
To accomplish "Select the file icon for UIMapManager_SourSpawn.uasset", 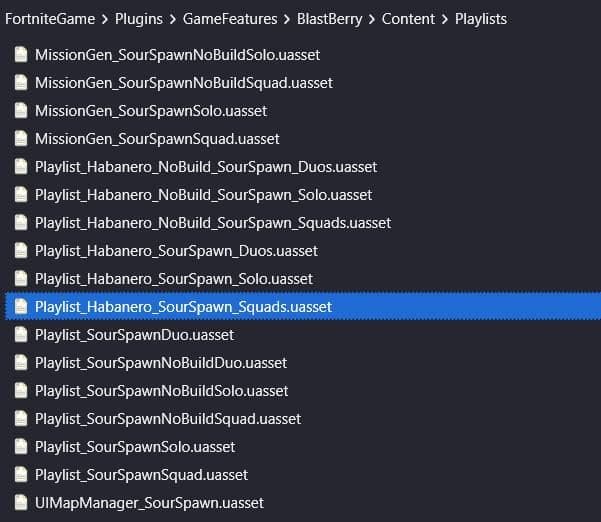I will [21, 503].
